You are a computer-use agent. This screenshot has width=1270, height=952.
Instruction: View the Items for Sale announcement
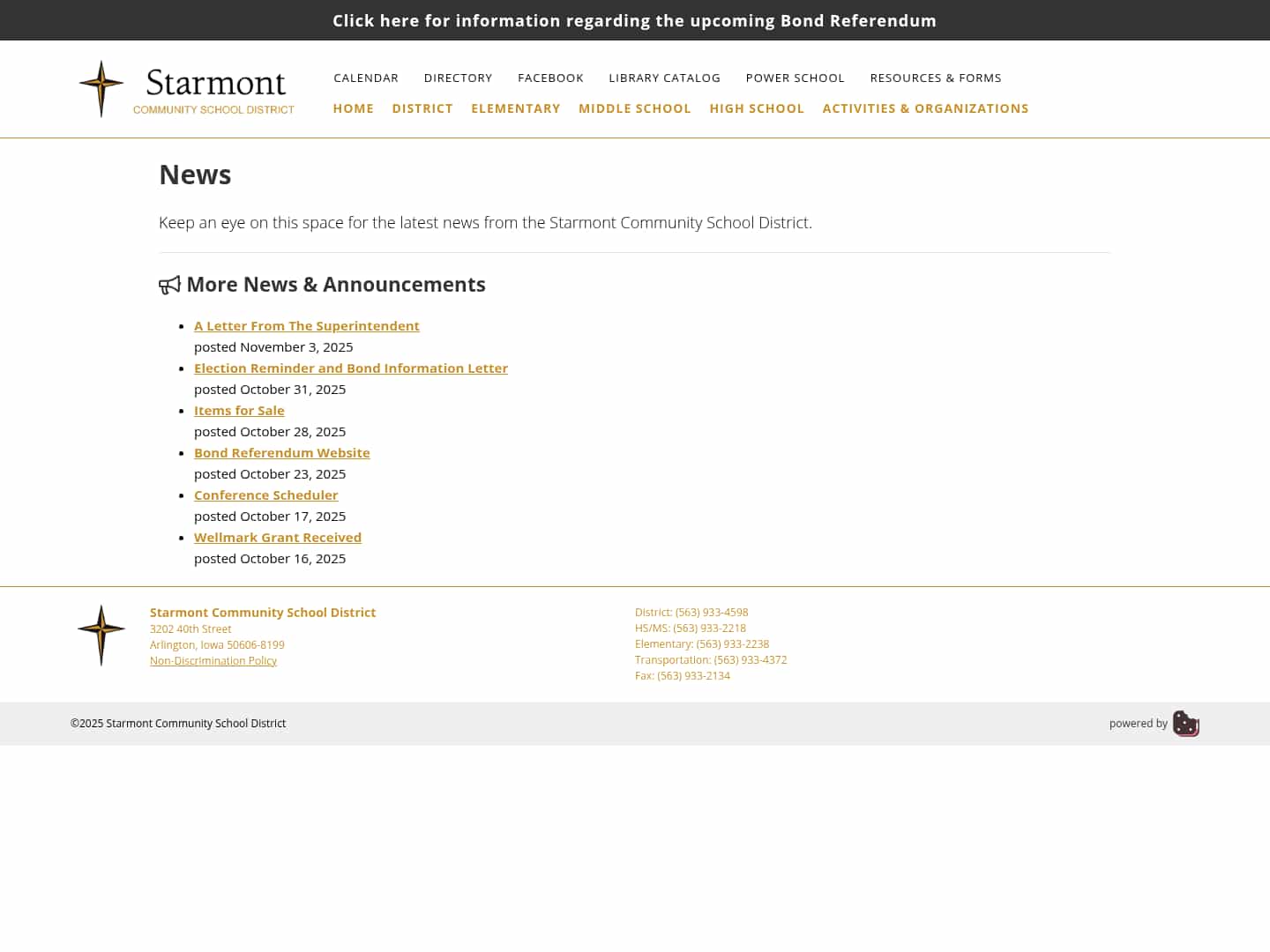[239, 410]
